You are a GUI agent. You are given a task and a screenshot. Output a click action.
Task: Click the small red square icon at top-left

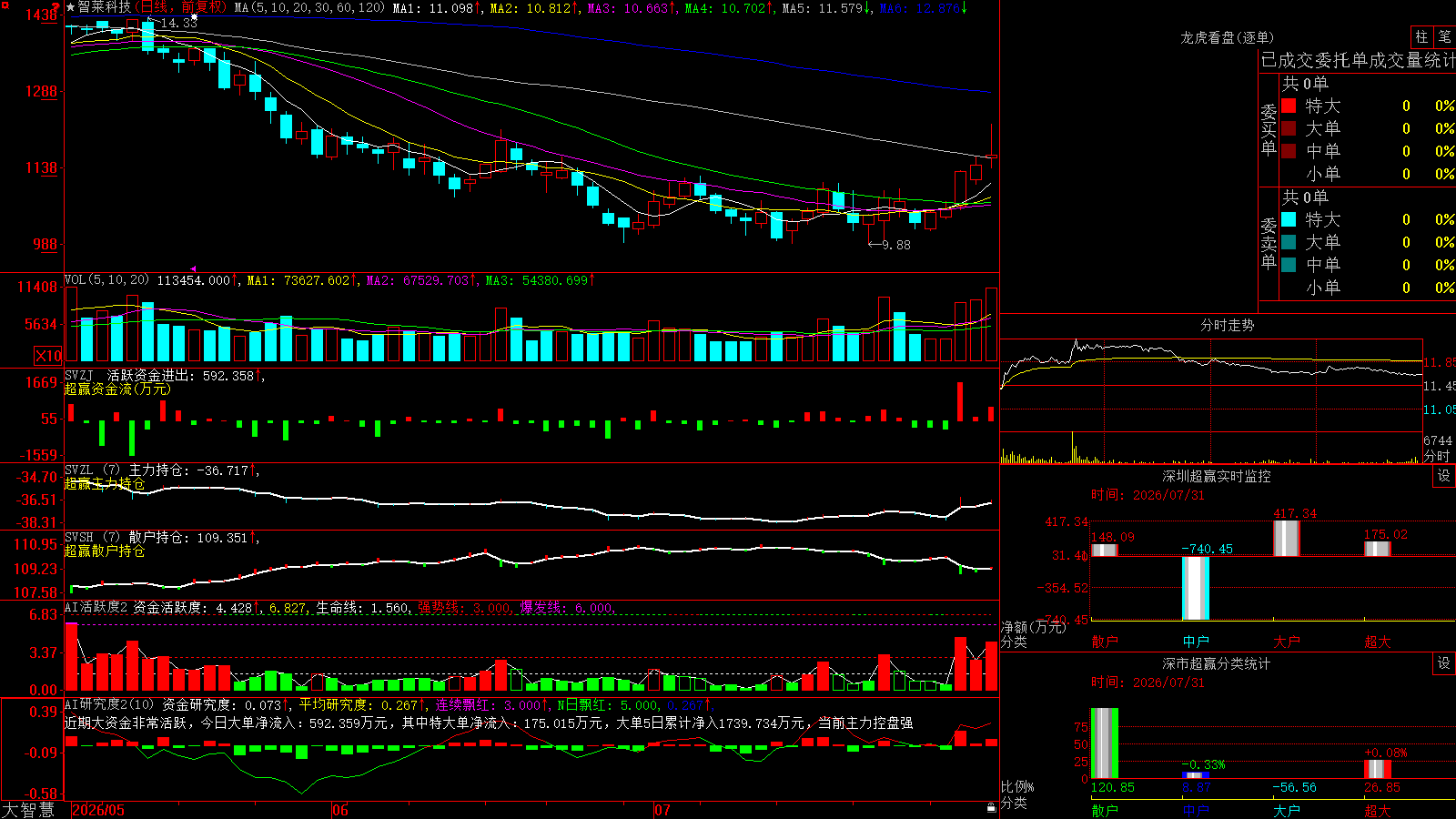click(x=4, y=4)
